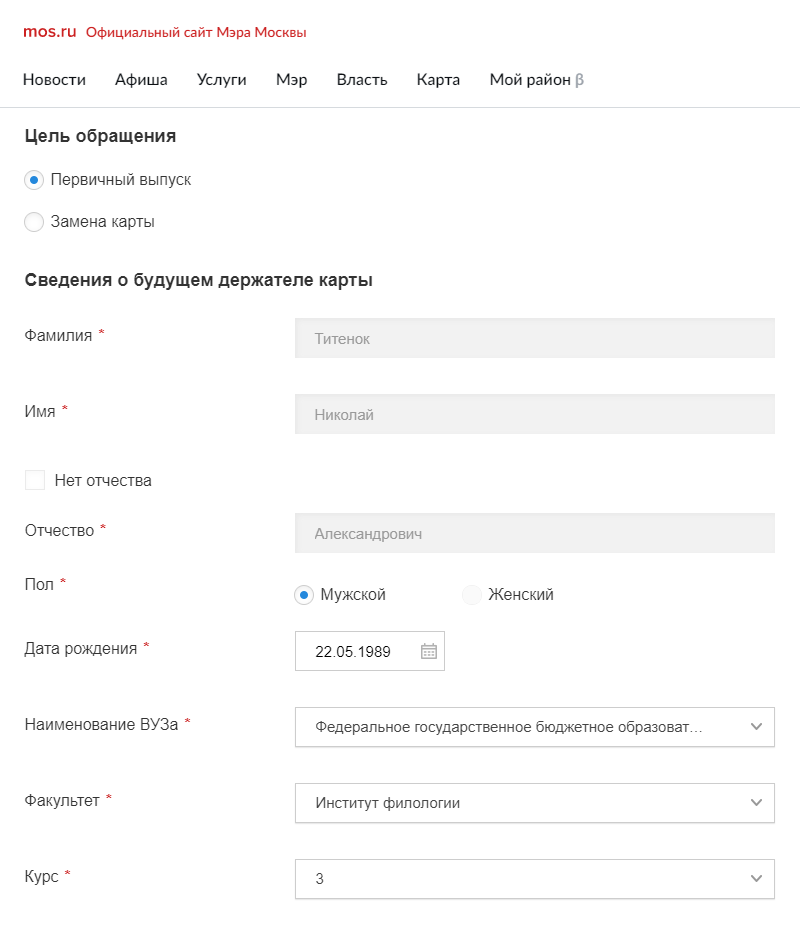
Task: Open Официальный сайт Мэра Москвы link
Action: (196, 32)
